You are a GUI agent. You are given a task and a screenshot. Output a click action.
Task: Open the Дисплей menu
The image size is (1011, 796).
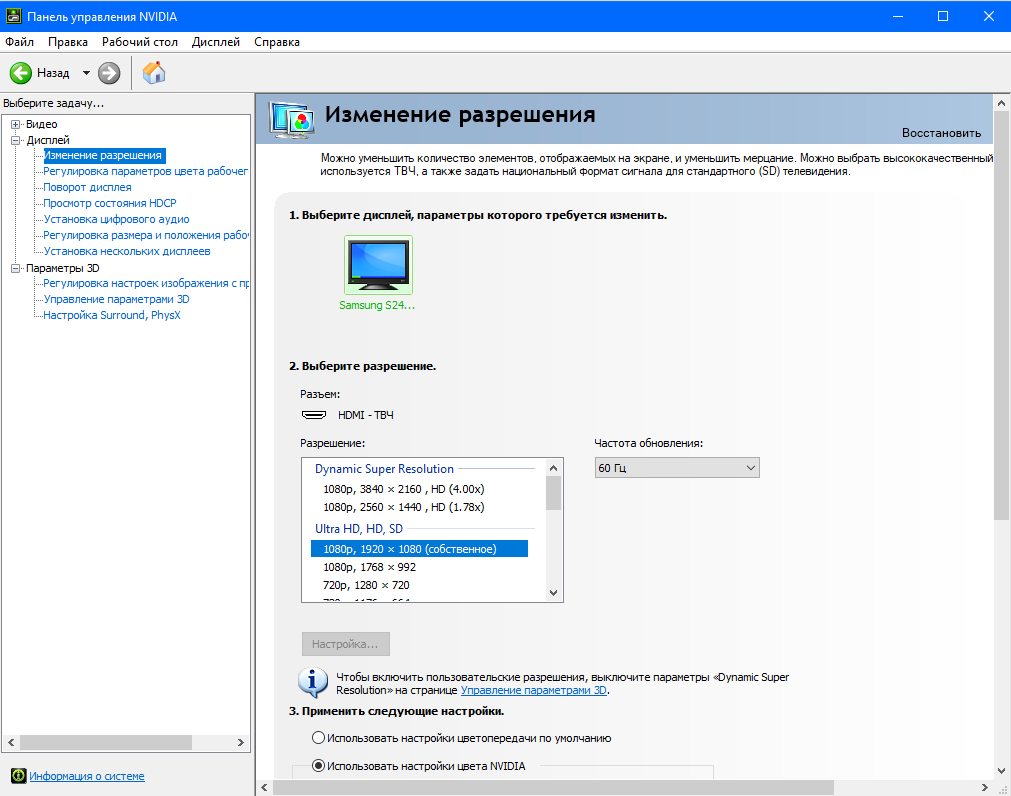click(216, 42)
